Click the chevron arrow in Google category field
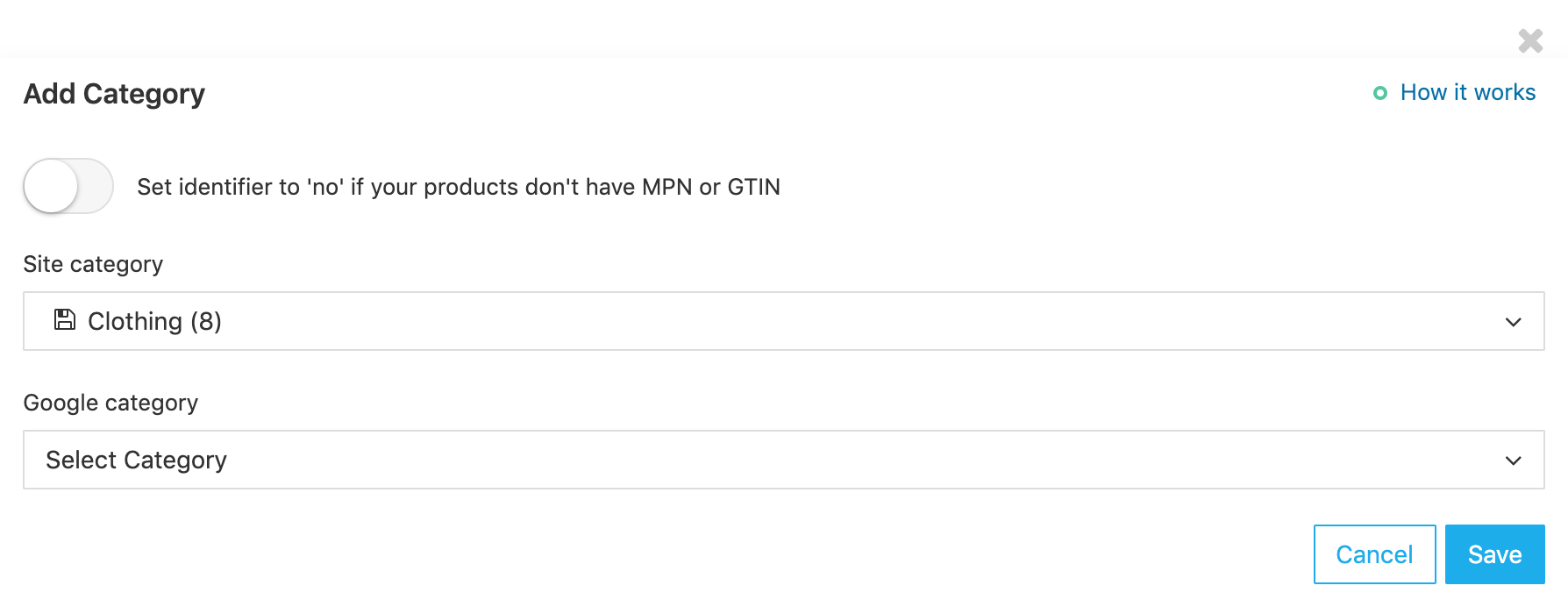This screenshot has height=607, width=1568. tap(1513, 461)
